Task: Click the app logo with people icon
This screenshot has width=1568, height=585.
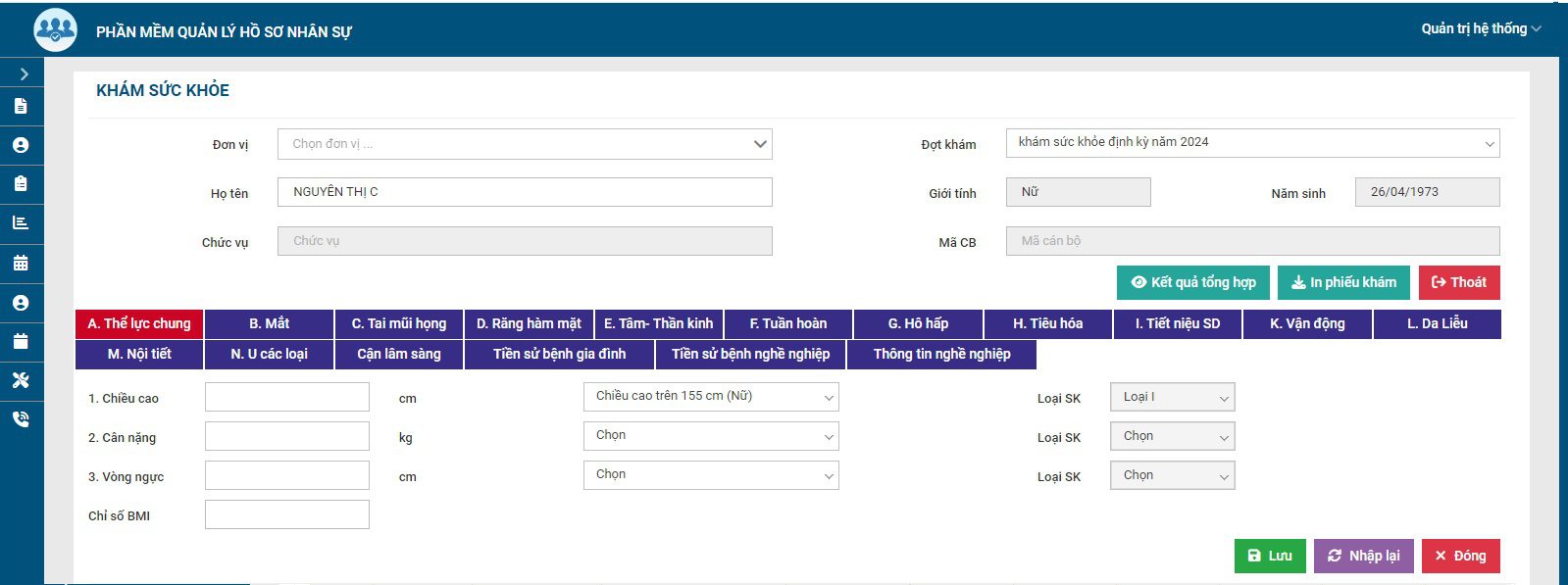Action: coord(55,30)
